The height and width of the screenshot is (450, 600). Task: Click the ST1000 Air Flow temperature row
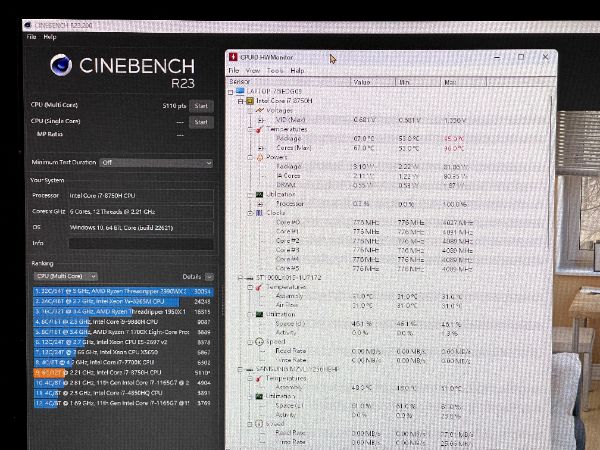coord(369,305)
